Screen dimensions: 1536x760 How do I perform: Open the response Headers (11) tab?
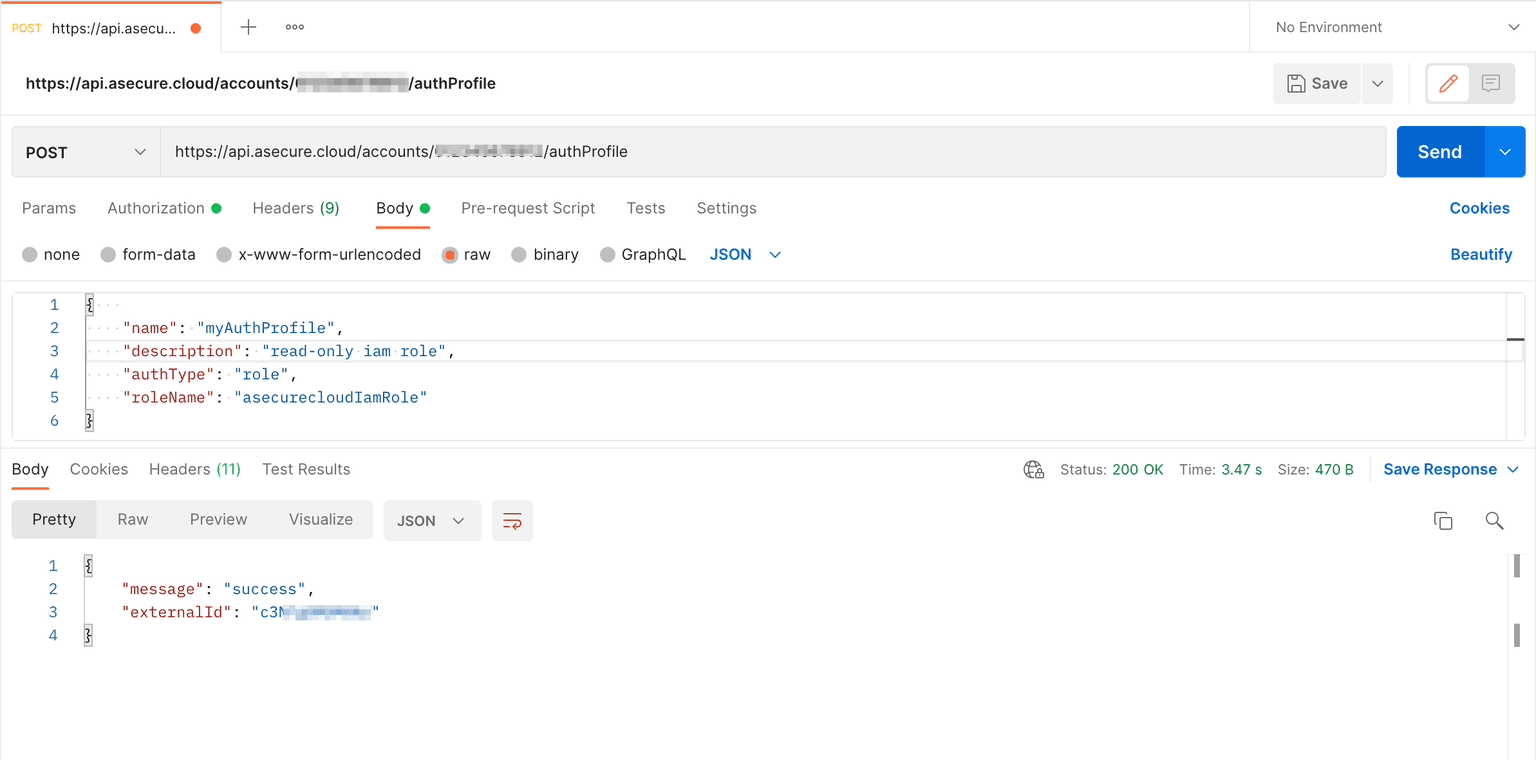pyautogui.click(x=195, y=469)
